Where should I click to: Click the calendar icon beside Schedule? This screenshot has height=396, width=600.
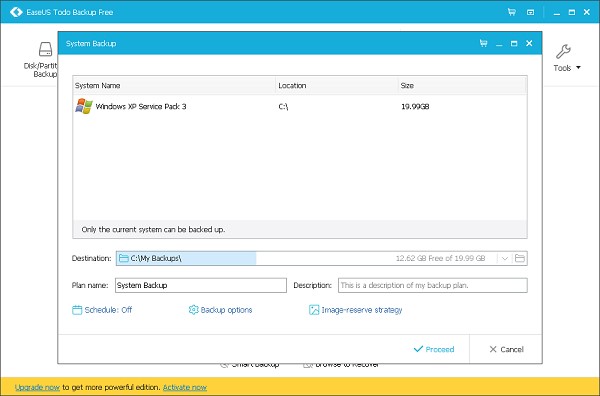pyautogui.click(x=77, y=310)
